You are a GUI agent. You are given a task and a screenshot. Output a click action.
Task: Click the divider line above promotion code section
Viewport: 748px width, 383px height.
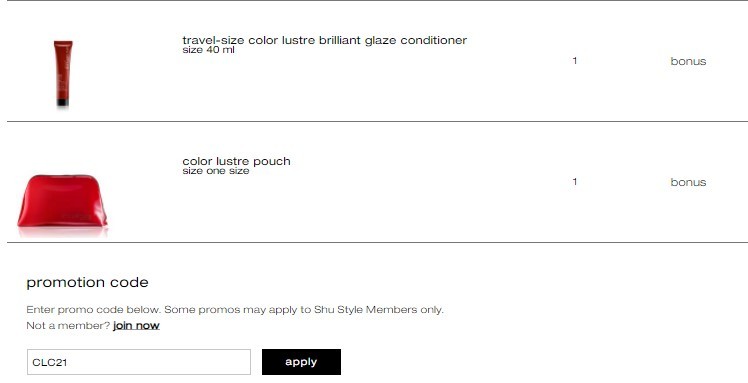point(377,242)
